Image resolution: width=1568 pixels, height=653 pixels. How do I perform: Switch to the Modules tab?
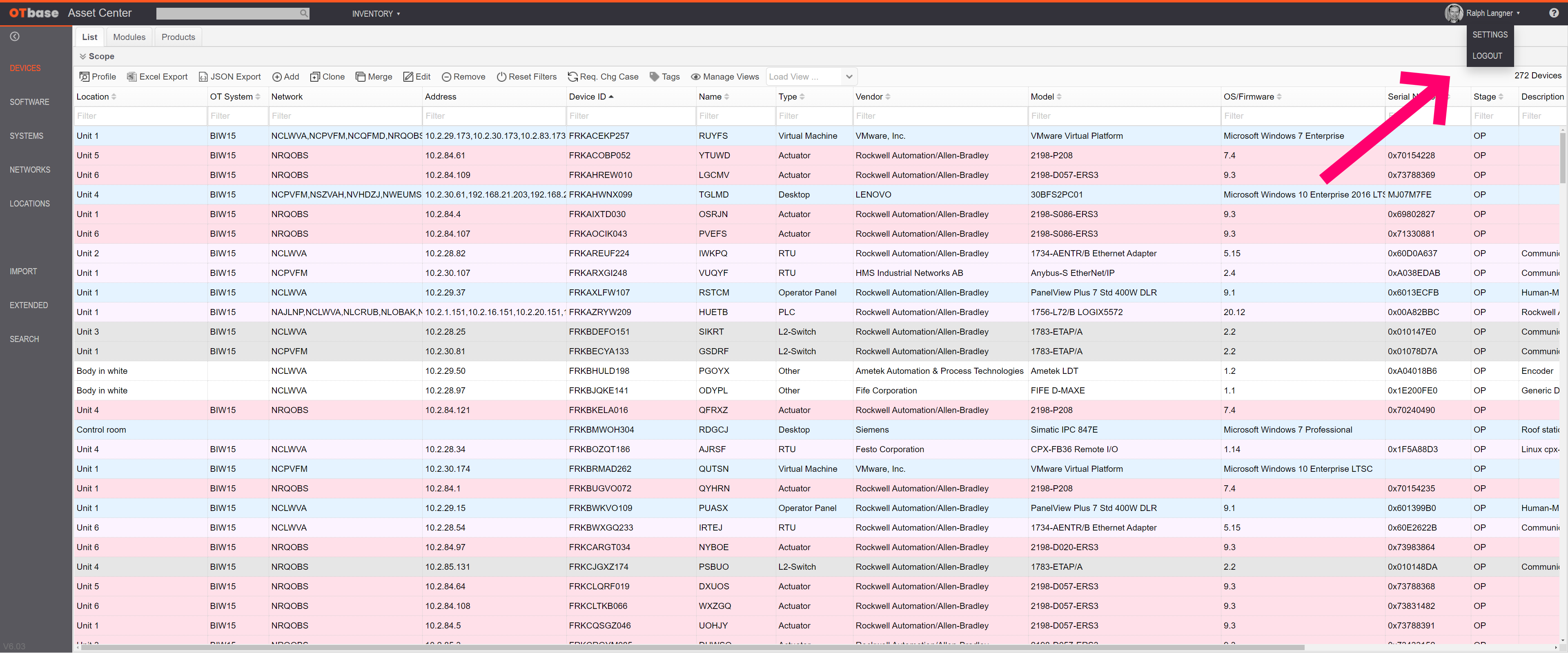[129, 37]
